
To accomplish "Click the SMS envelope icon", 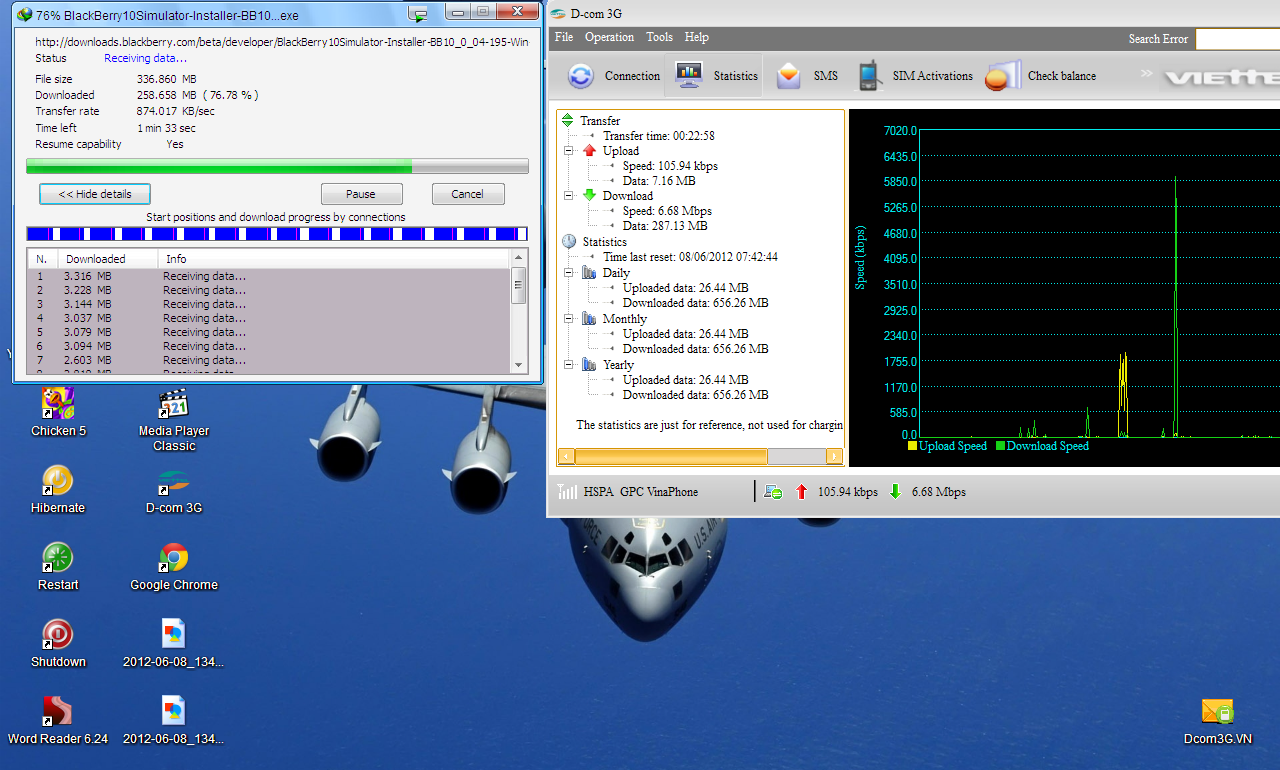I will (x=789, y=76).
